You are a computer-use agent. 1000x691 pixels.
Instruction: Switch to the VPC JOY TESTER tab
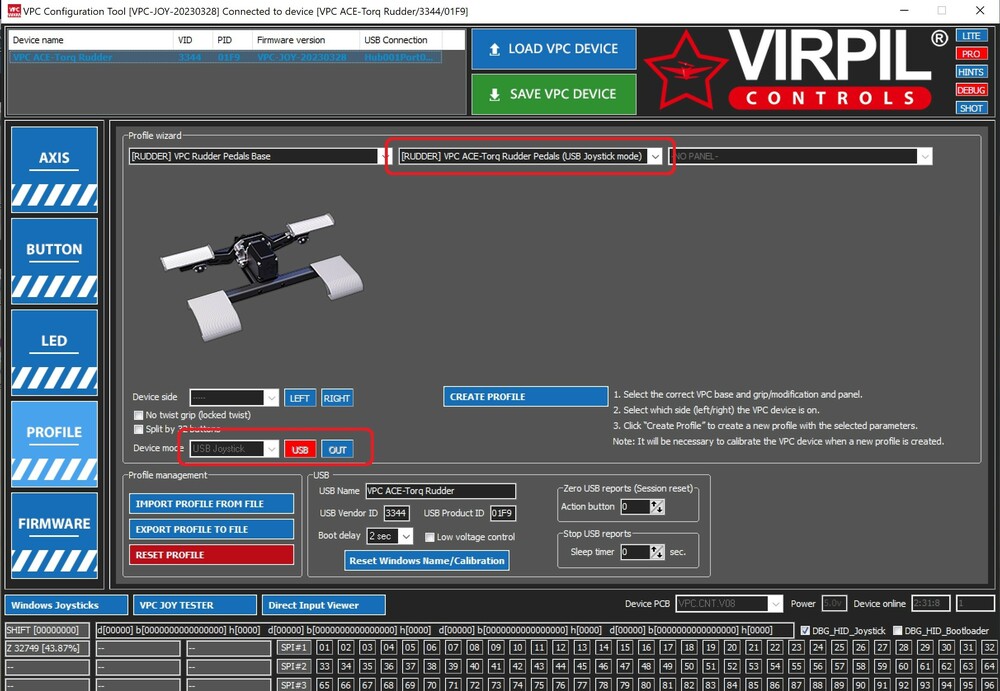(194, 605)
